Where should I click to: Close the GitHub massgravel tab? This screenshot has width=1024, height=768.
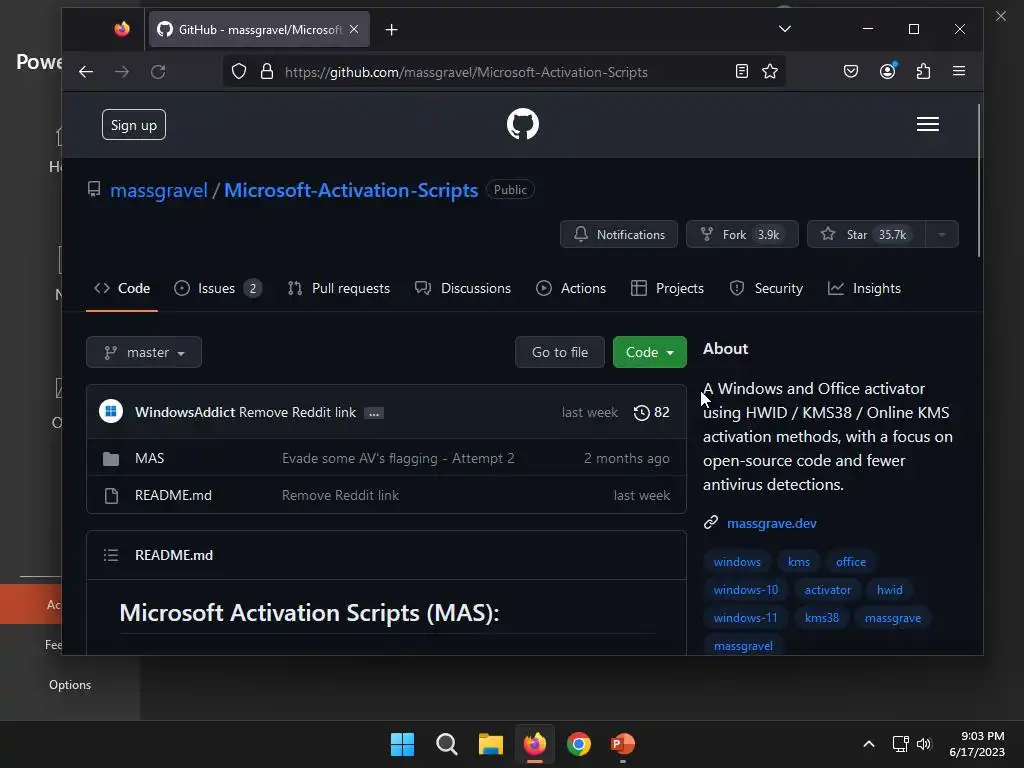pos(354,29)
